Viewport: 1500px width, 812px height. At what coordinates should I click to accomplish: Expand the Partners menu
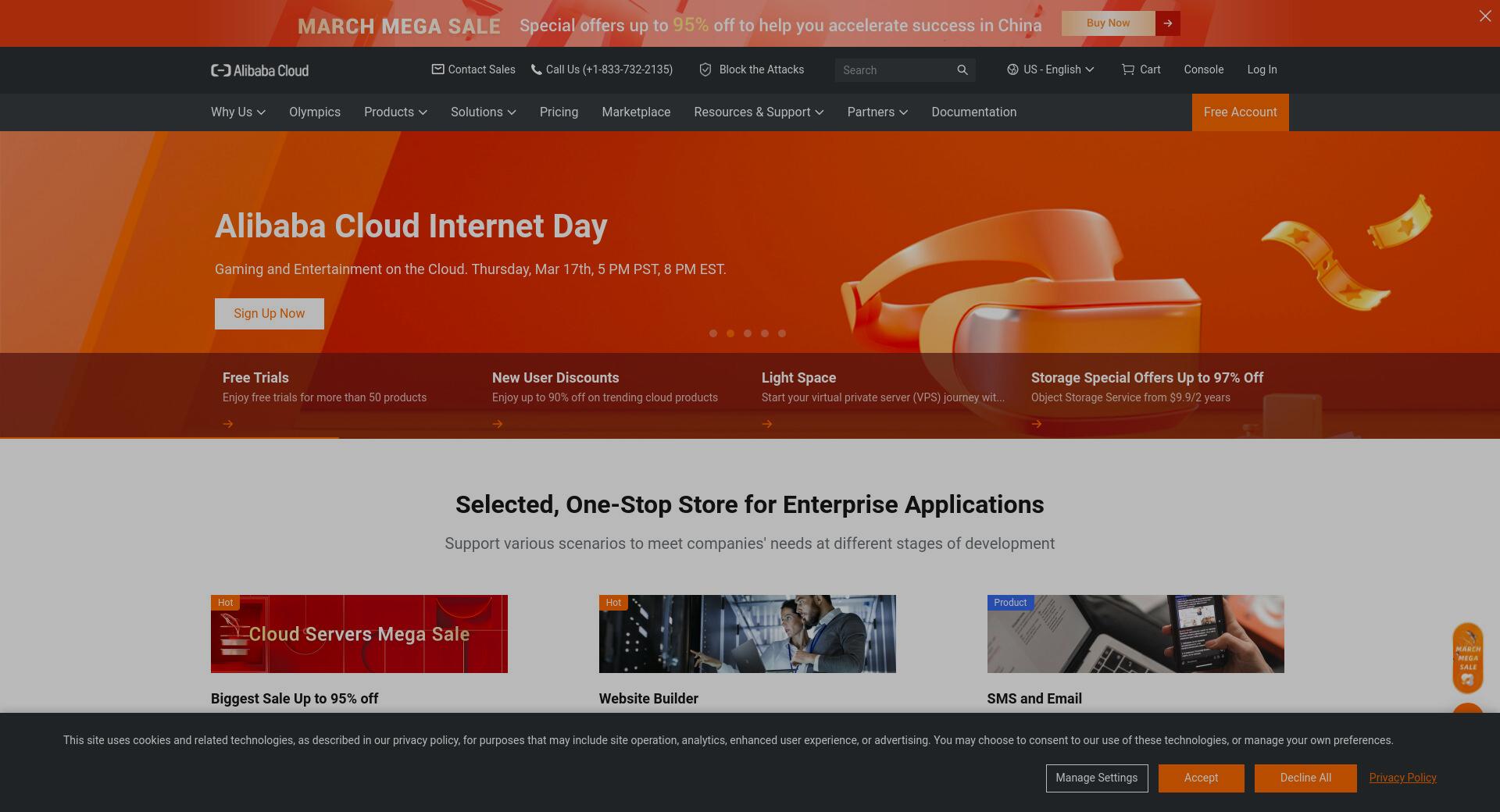[x=877, y=112]
